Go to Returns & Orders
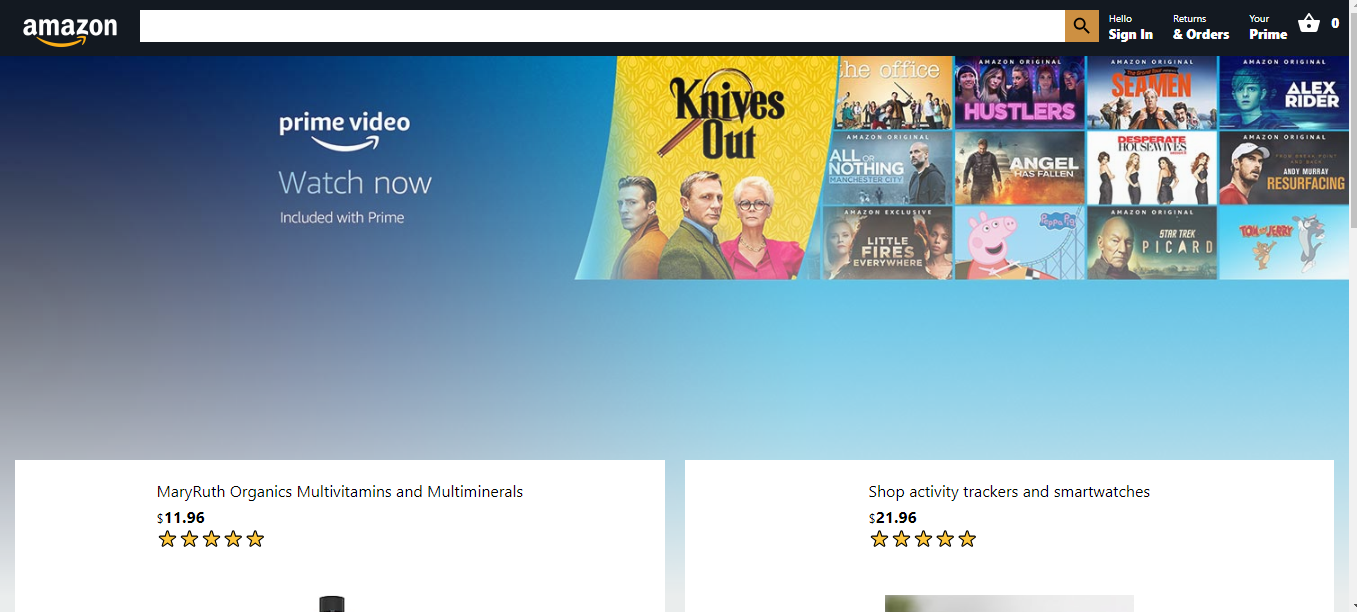The width and height of the screenshot is (1357, 612). point(1201,27)
